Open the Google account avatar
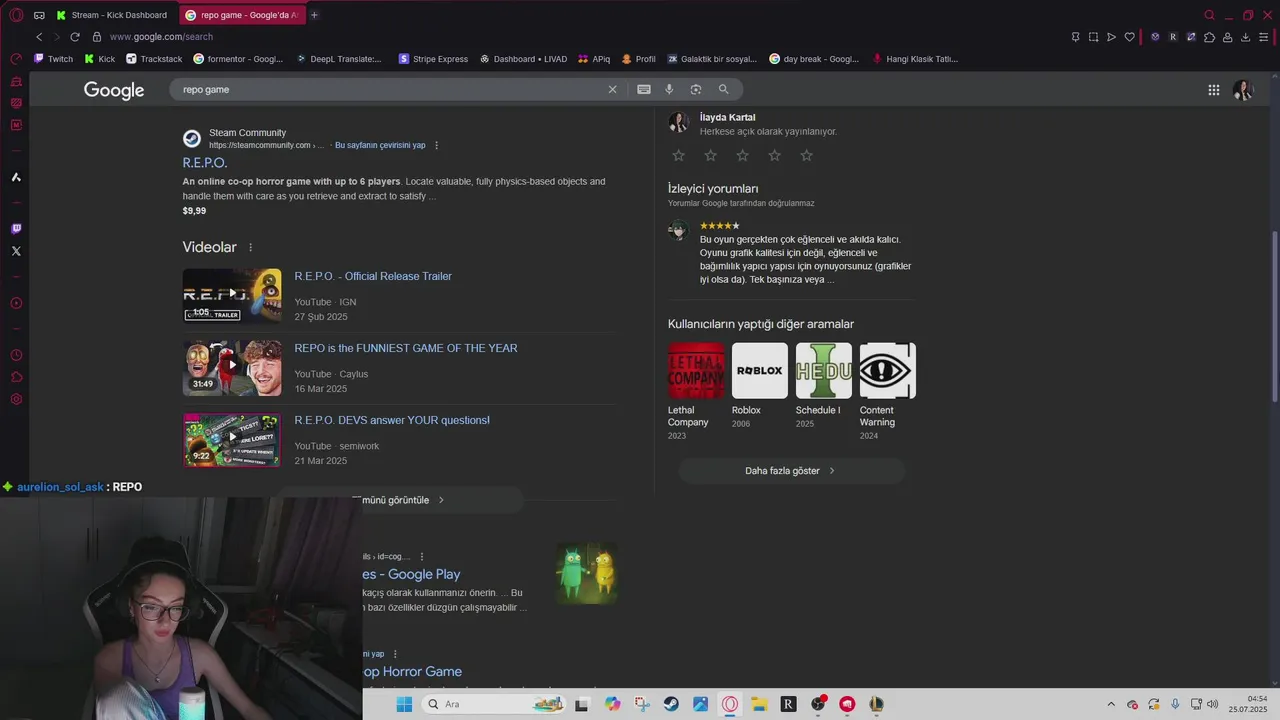The width and height of the screenshot is (1280, 720). tap(1243, 90)
